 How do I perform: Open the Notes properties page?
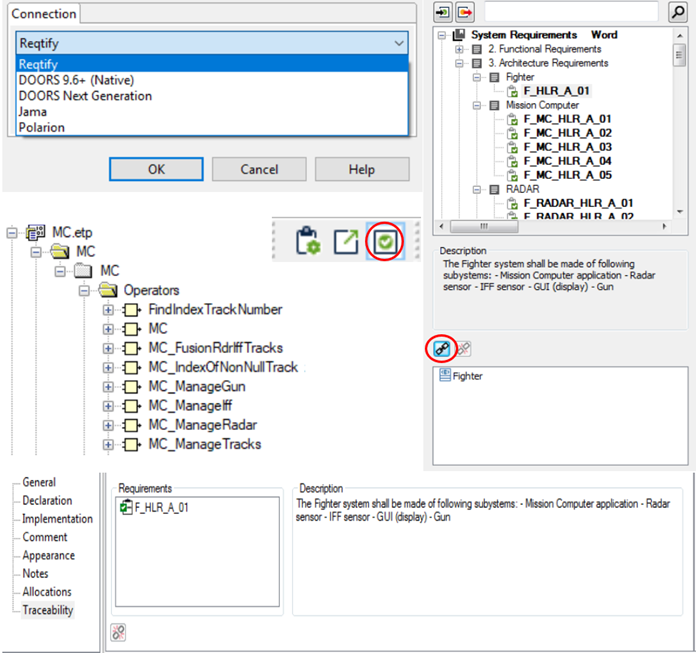[x=35, y=574]
